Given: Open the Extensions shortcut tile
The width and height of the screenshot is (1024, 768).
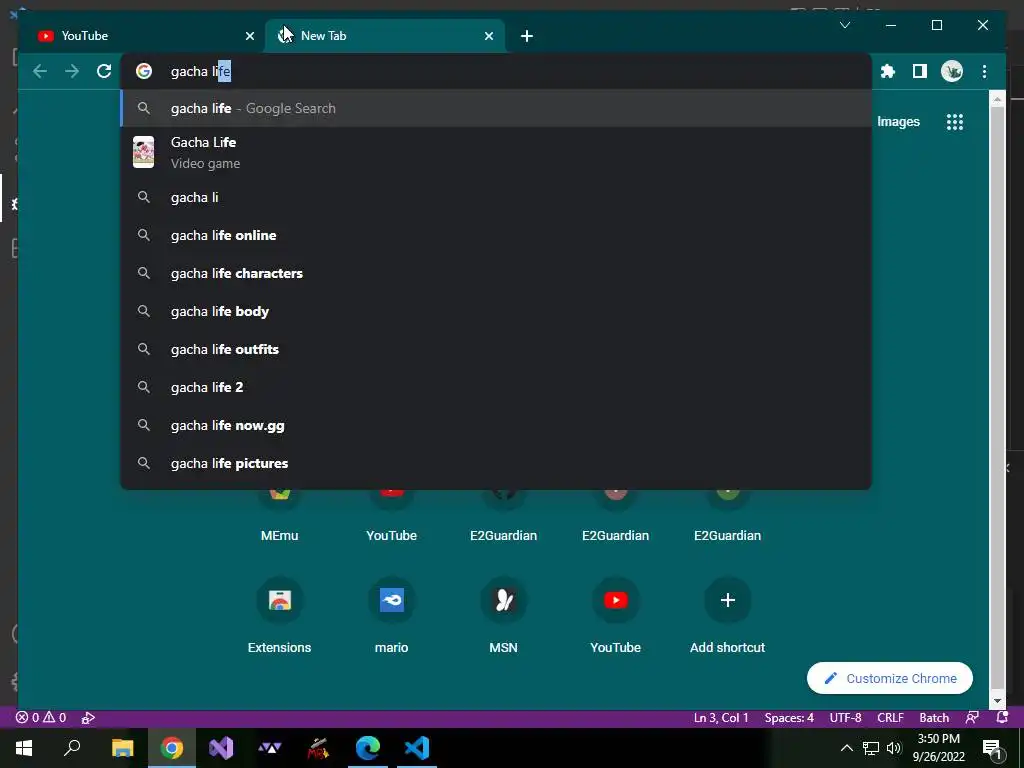Looking at the screenshot, I should click(280, 615).
